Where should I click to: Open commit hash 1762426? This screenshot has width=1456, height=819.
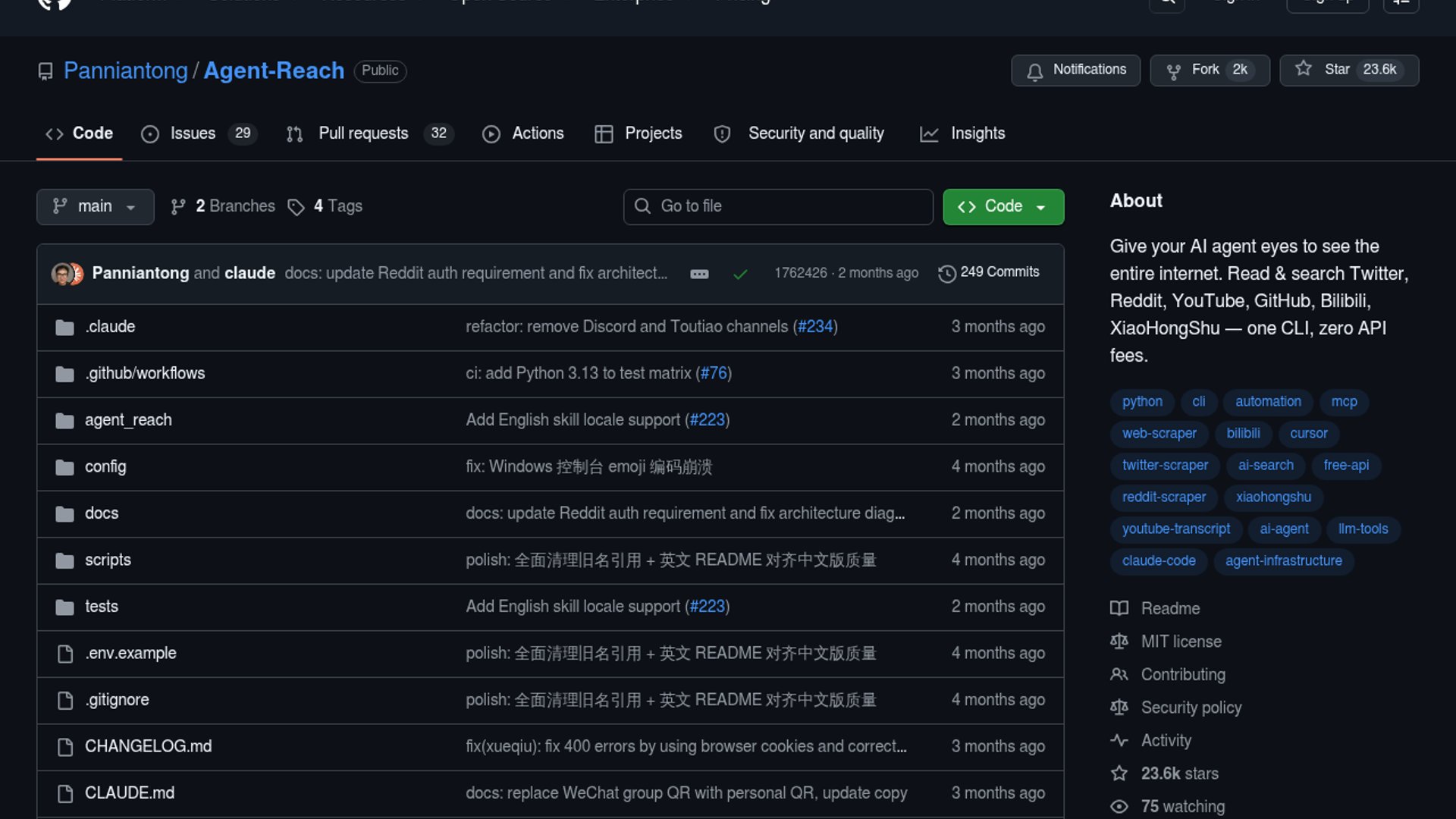pyautogui.click(x=801, y=273)
